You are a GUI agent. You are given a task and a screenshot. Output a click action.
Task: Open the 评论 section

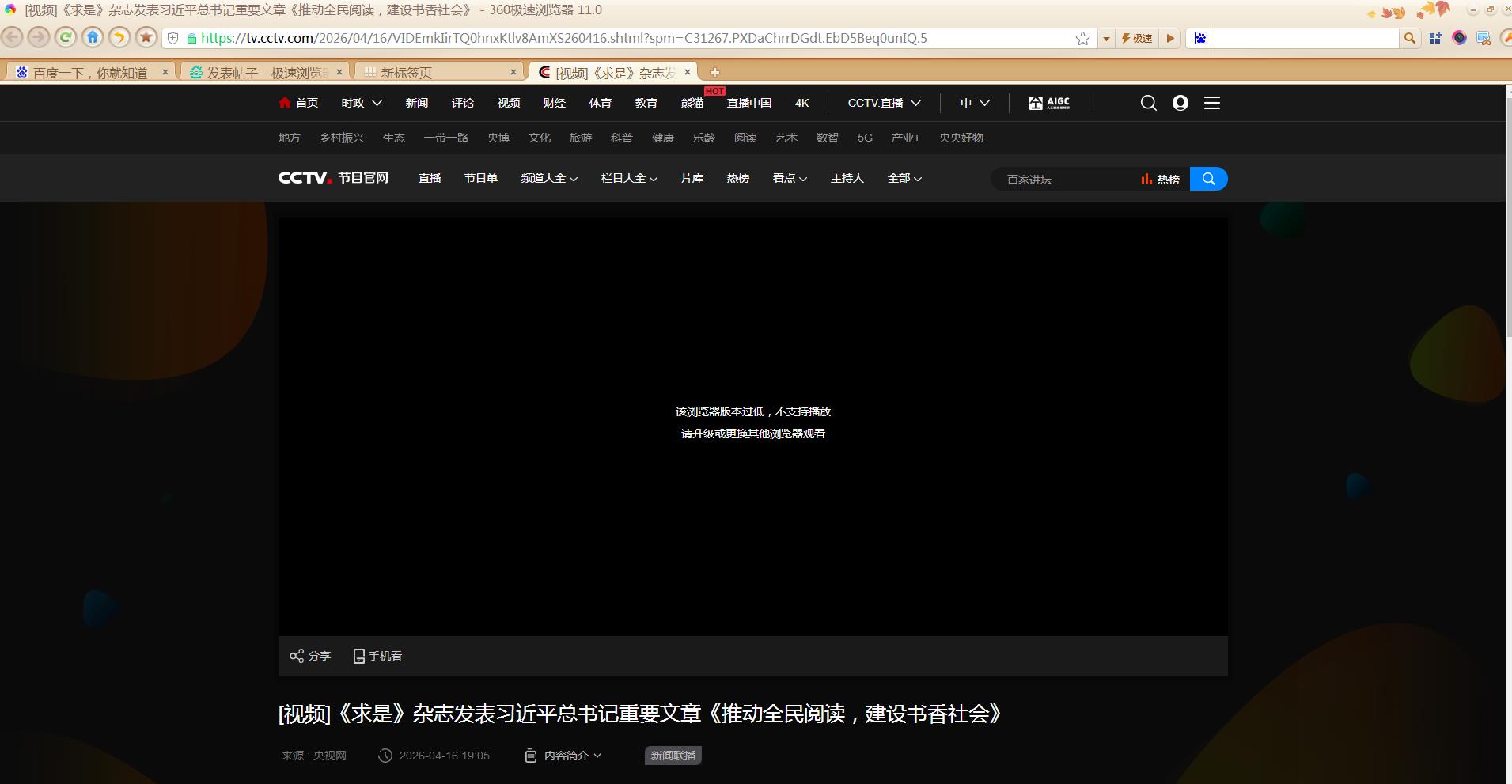[x=463, y=103]
